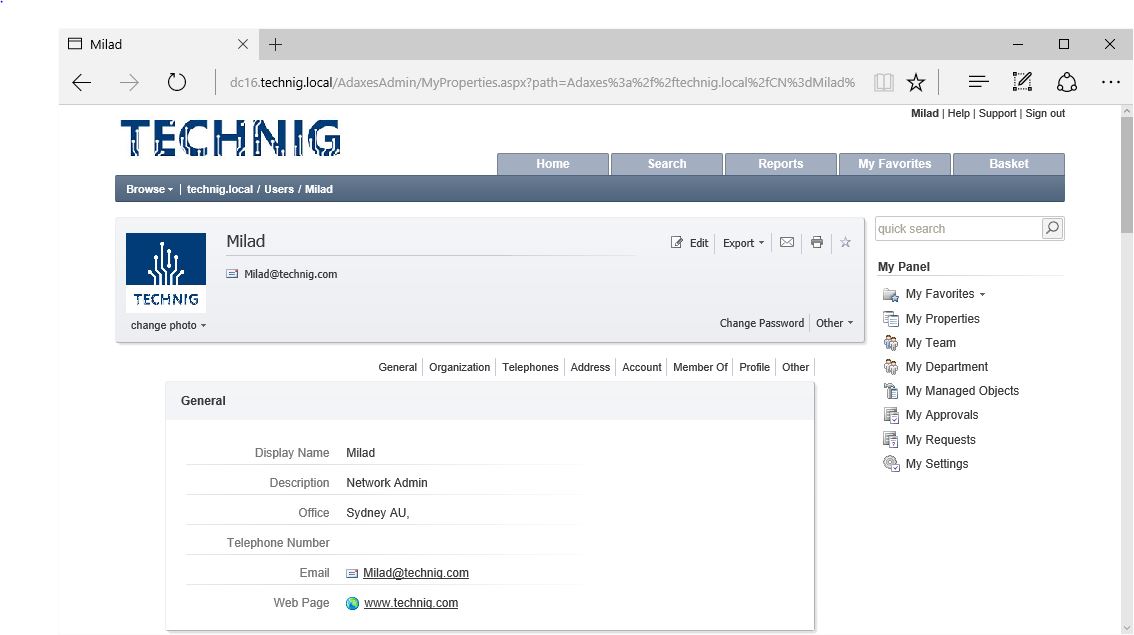This screenshot has height=635, width=1134.
Task: Click the My Properties icon
Action: point(890,319)
